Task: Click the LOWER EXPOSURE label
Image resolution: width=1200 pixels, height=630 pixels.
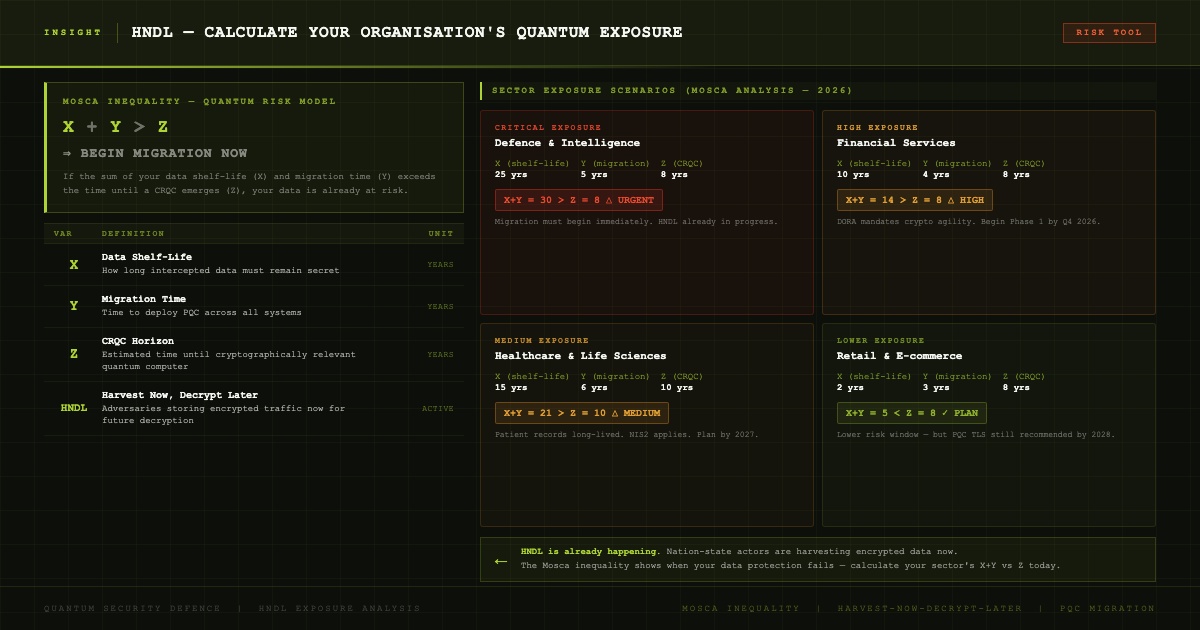Action: pyautogui.click(x=881, y=341)
